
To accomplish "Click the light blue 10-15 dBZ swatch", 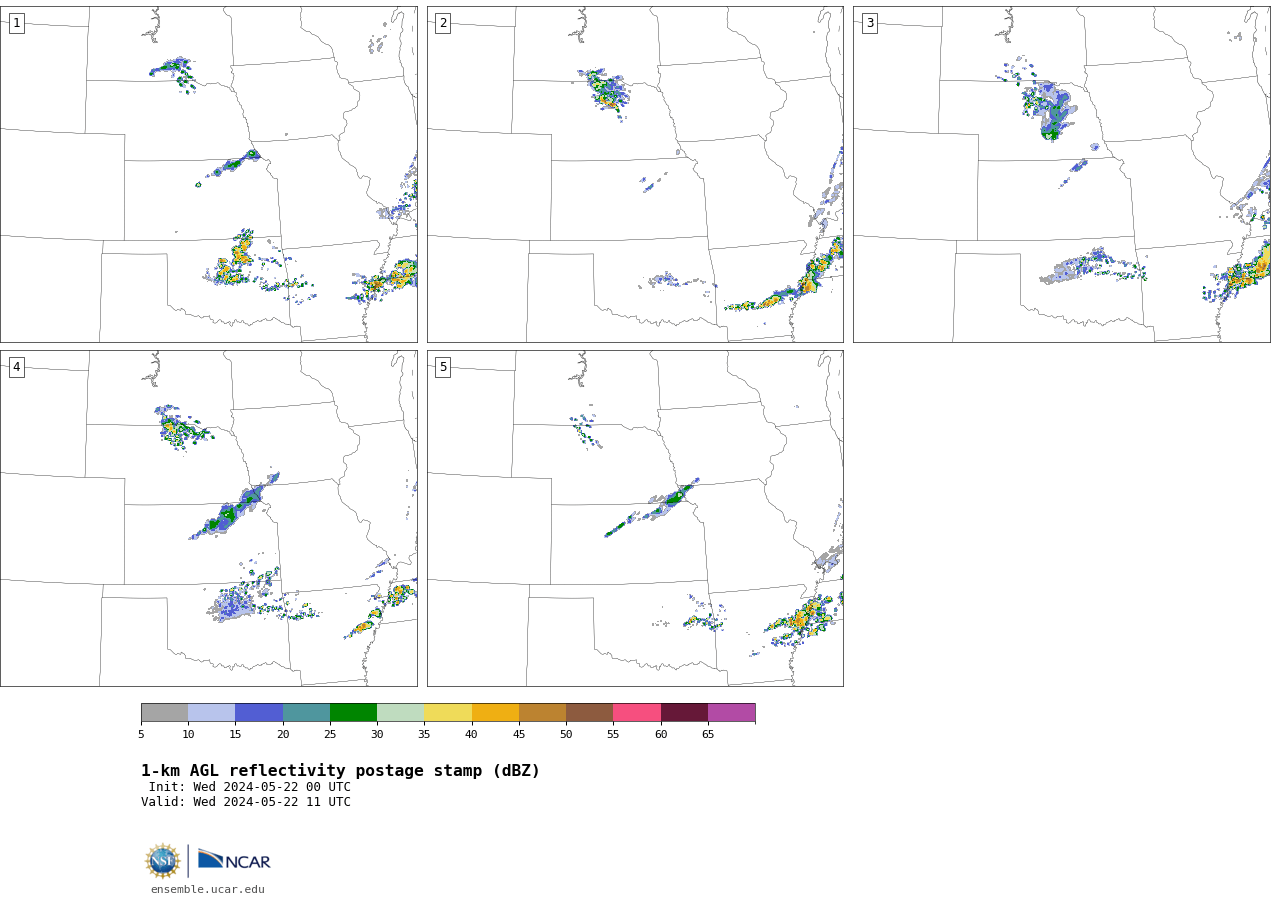I will 212,712.
